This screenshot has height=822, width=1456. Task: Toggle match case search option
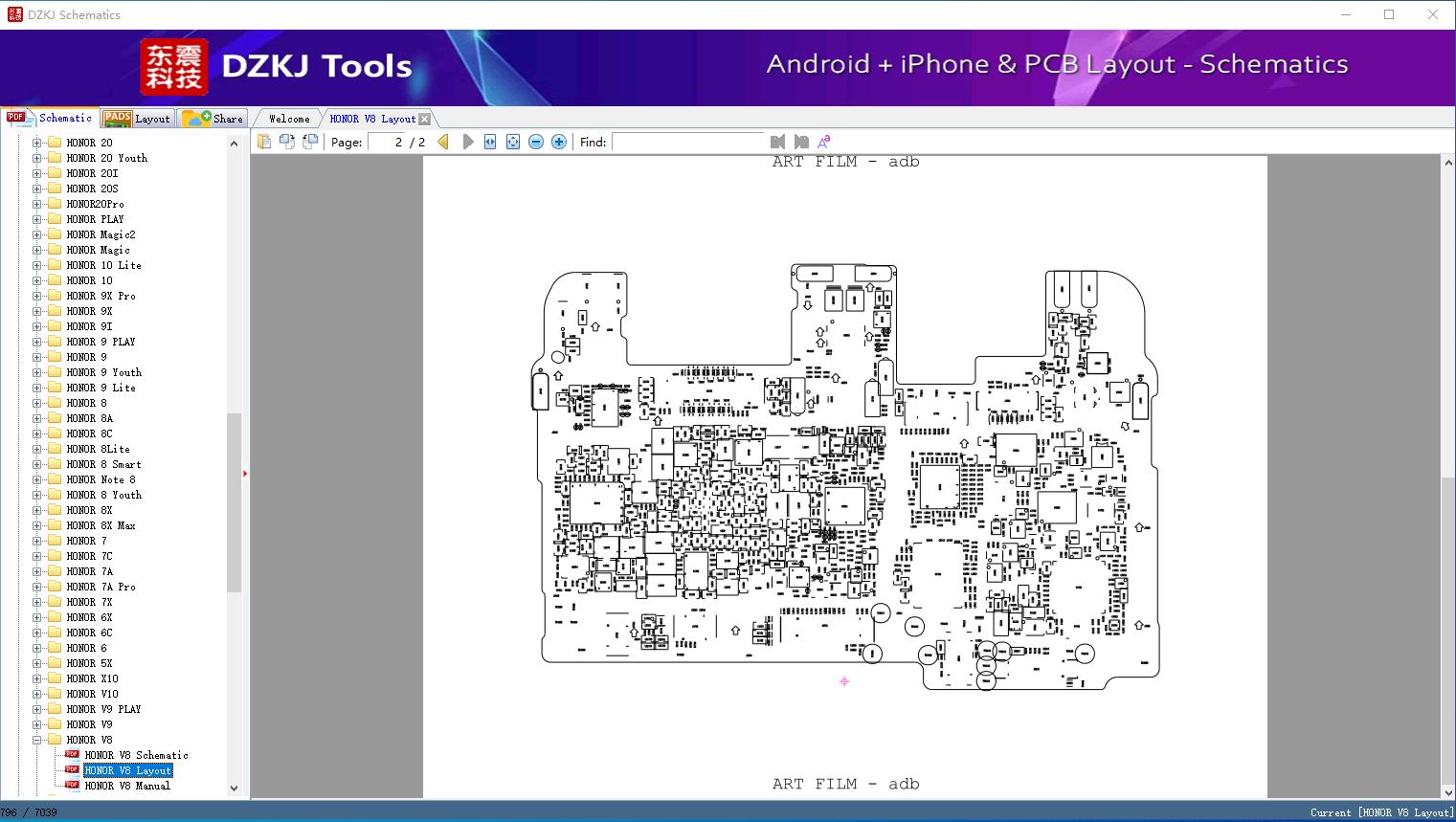(x=823, y=142)
